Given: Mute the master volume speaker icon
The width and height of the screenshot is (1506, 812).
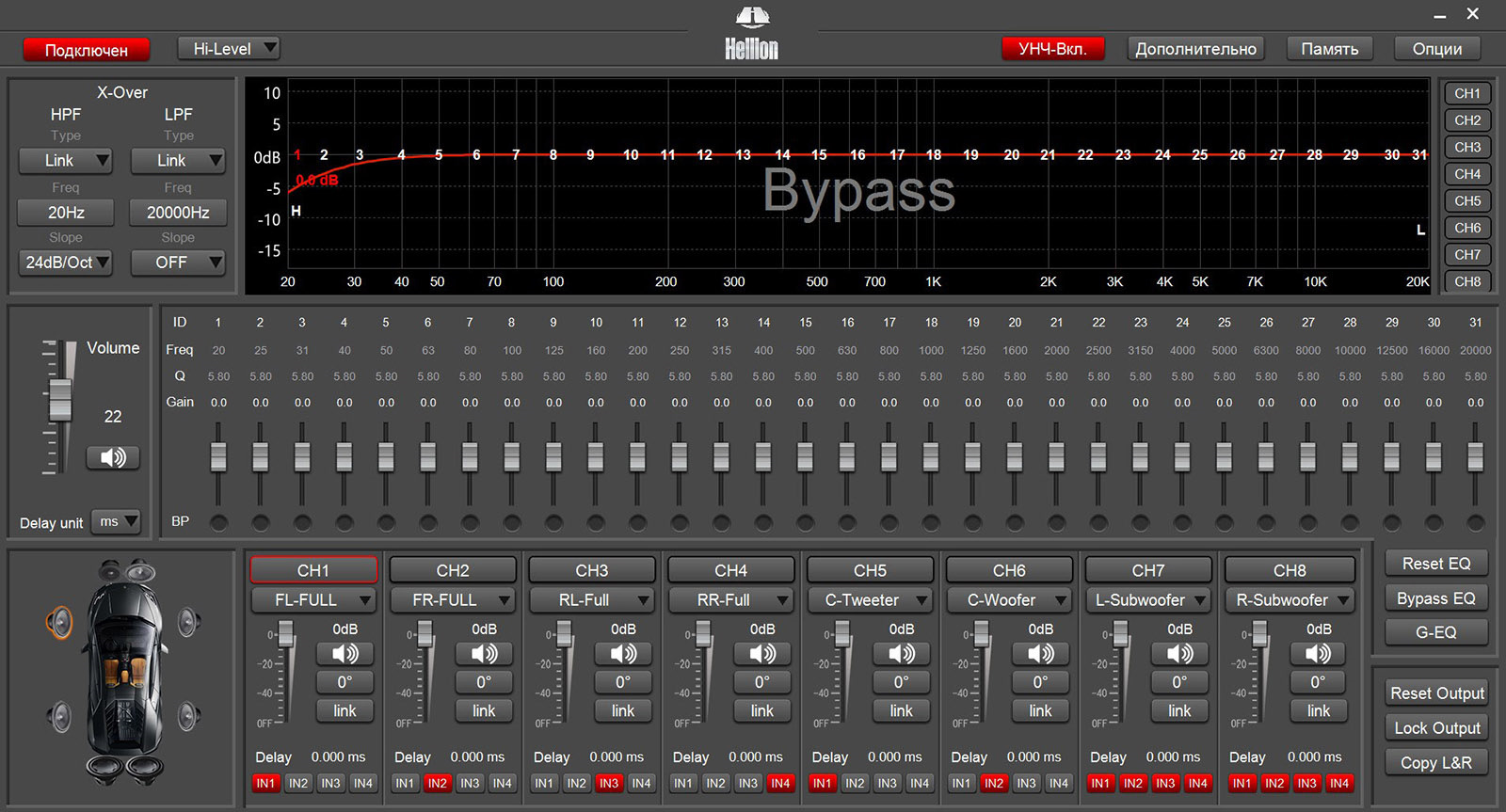Looking at the screenshot, I should coord(113,457).
